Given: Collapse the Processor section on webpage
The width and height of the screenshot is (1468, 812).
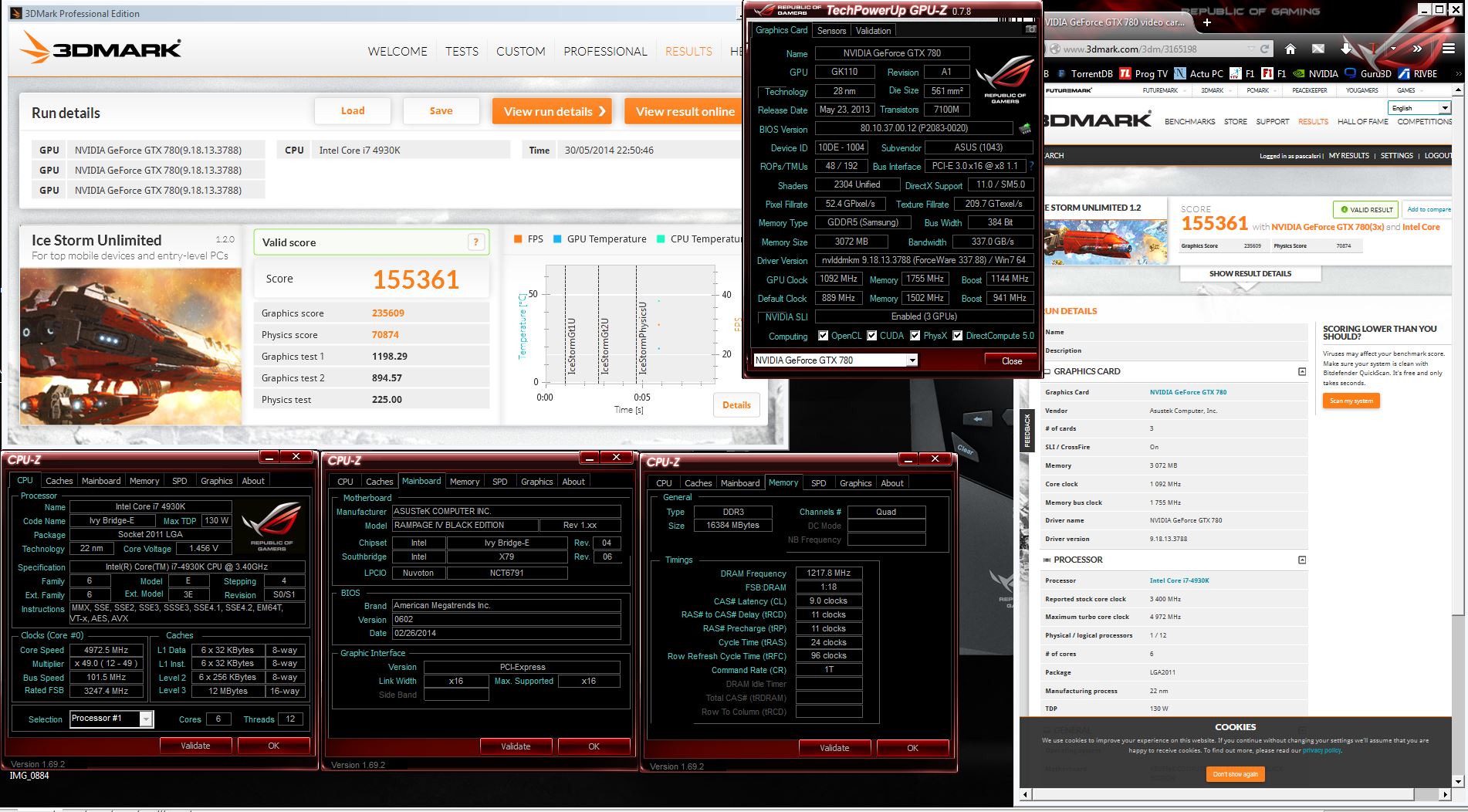Looking at the screenshot, I should tap(1302, 560).
